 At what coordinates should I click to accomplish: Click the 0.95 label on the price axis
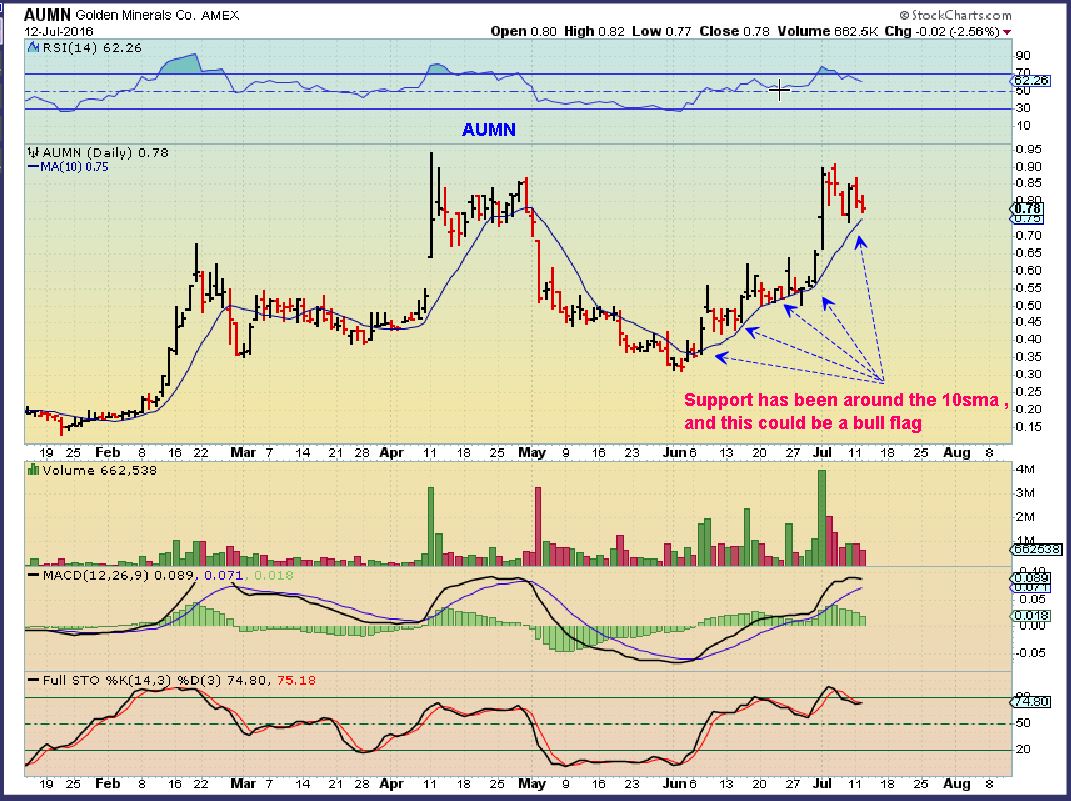click(x=1028, y=150)
